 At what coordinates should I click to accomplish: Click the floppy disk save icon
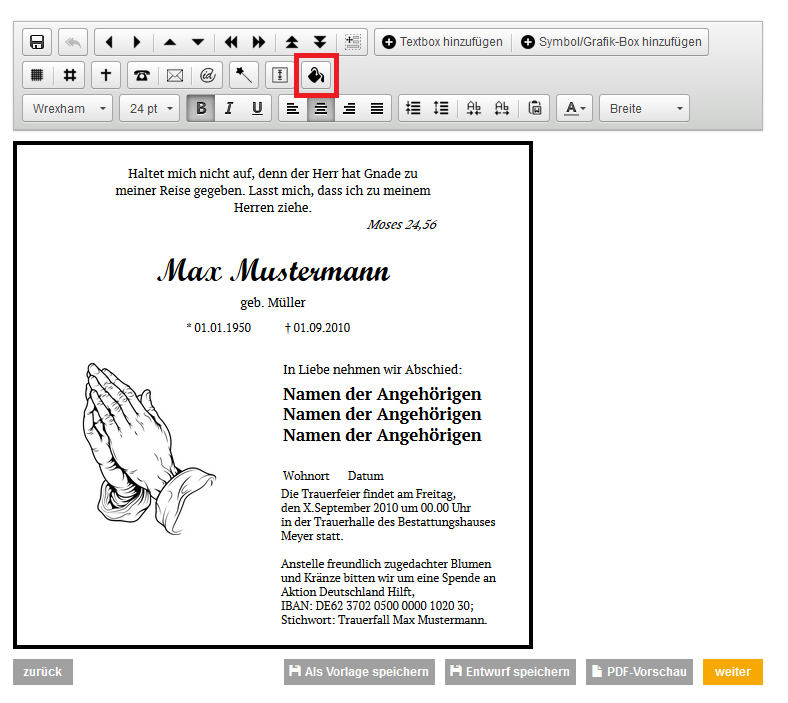[x=37, y=42]
